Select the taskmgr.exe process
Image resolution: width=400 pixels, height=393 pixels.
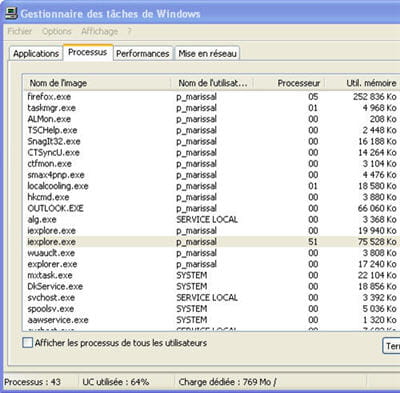(x=211, y=108)
